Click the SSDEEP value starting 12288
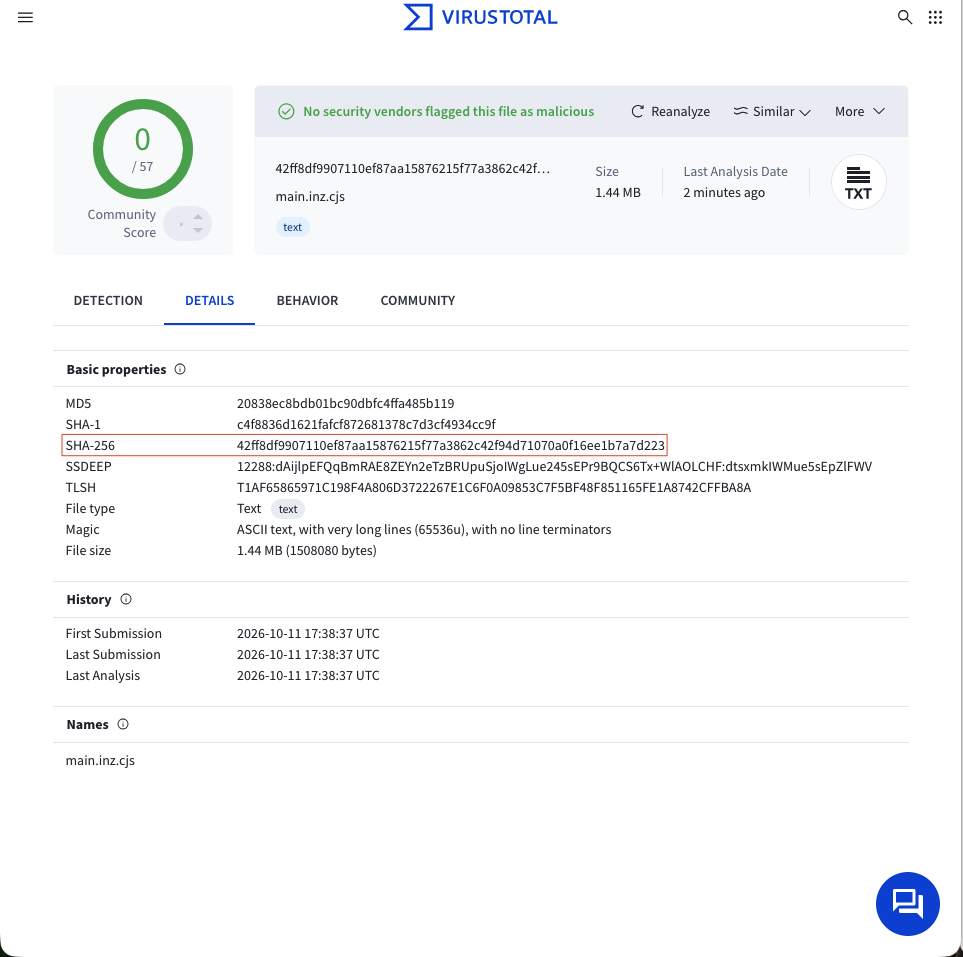 [x=555, y=466]
